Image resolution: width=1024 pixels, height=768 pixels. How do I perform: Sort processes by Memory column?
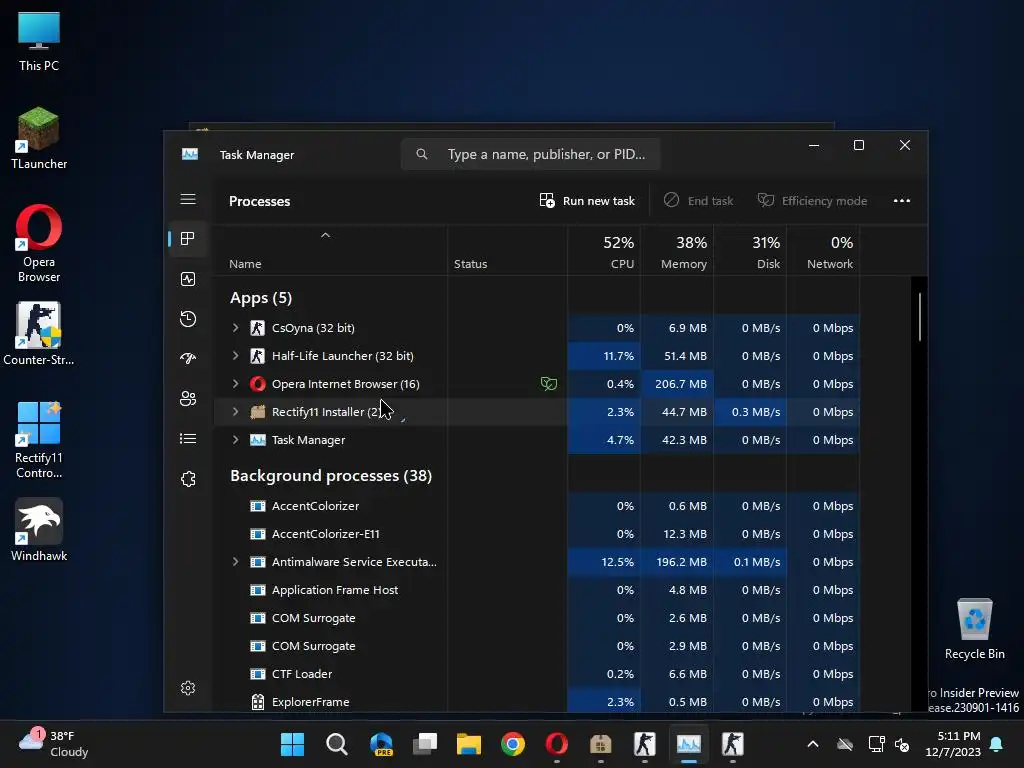coord(677,251)
